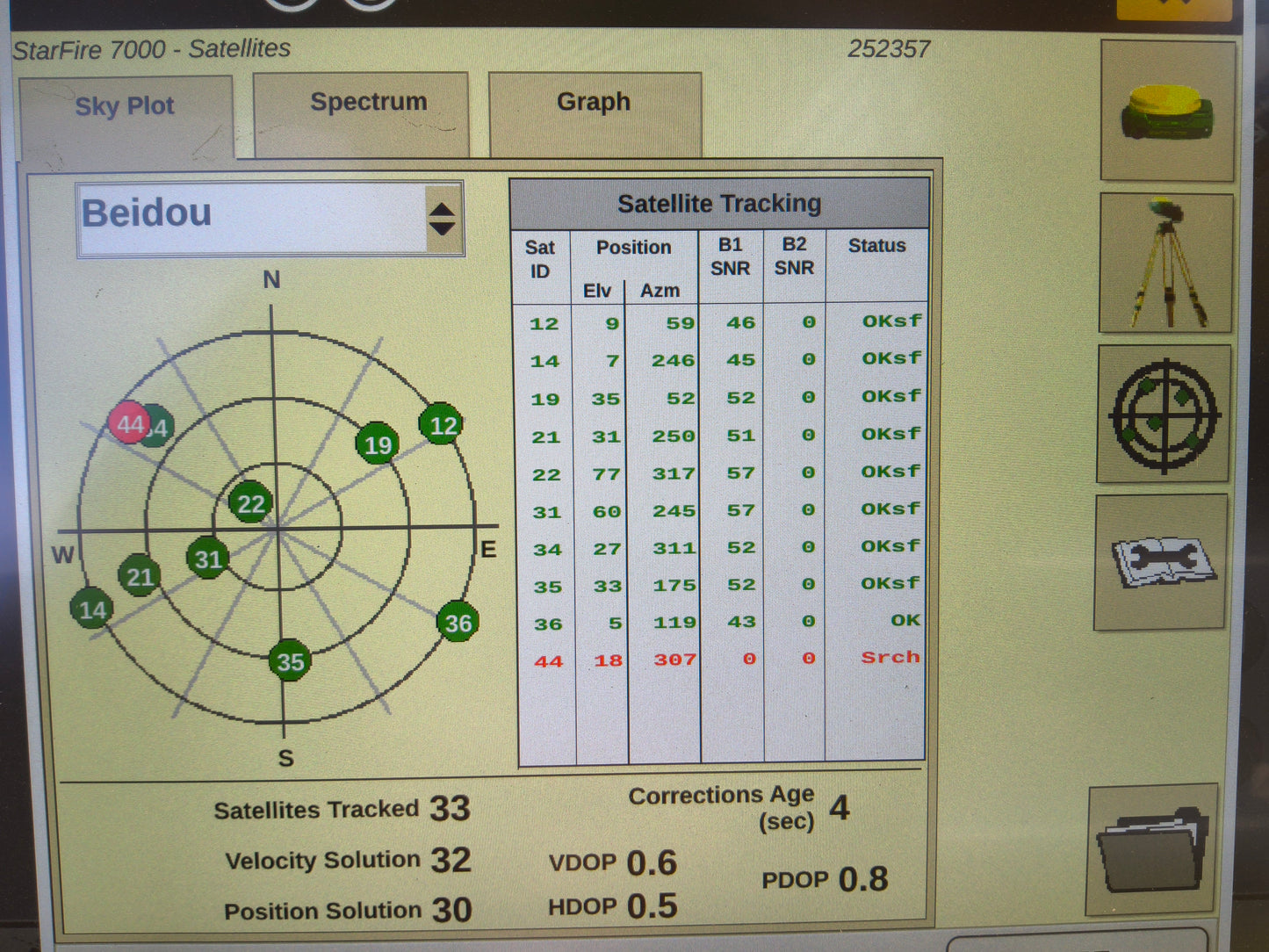1269x952 pixels.
Task: Click the PDOP value 0.8
Action: pyautogui.click(x=862, y=879)
